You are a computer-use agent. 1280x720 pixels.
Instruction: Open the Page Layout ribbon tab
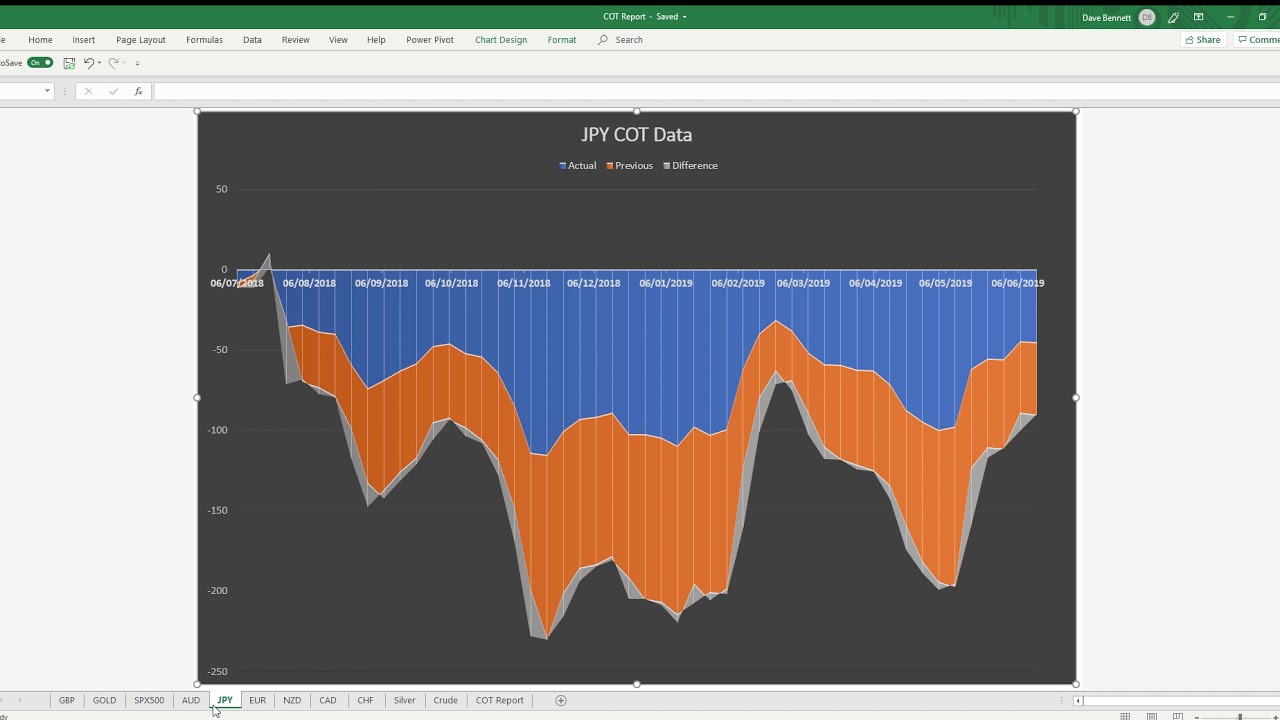tap(141, 40)
